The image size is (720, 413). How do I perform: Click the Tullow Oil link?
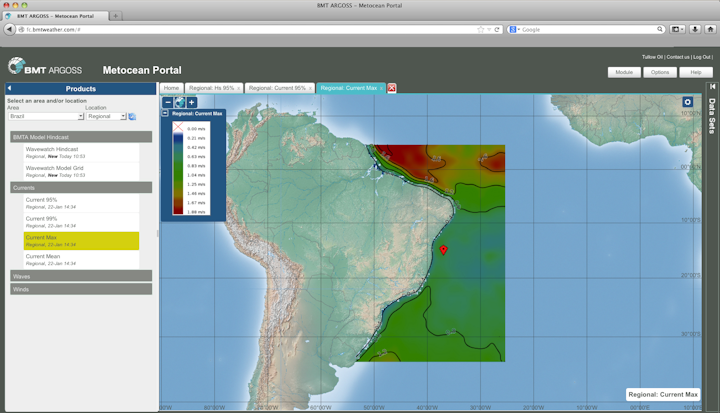(x=652, y=57)
